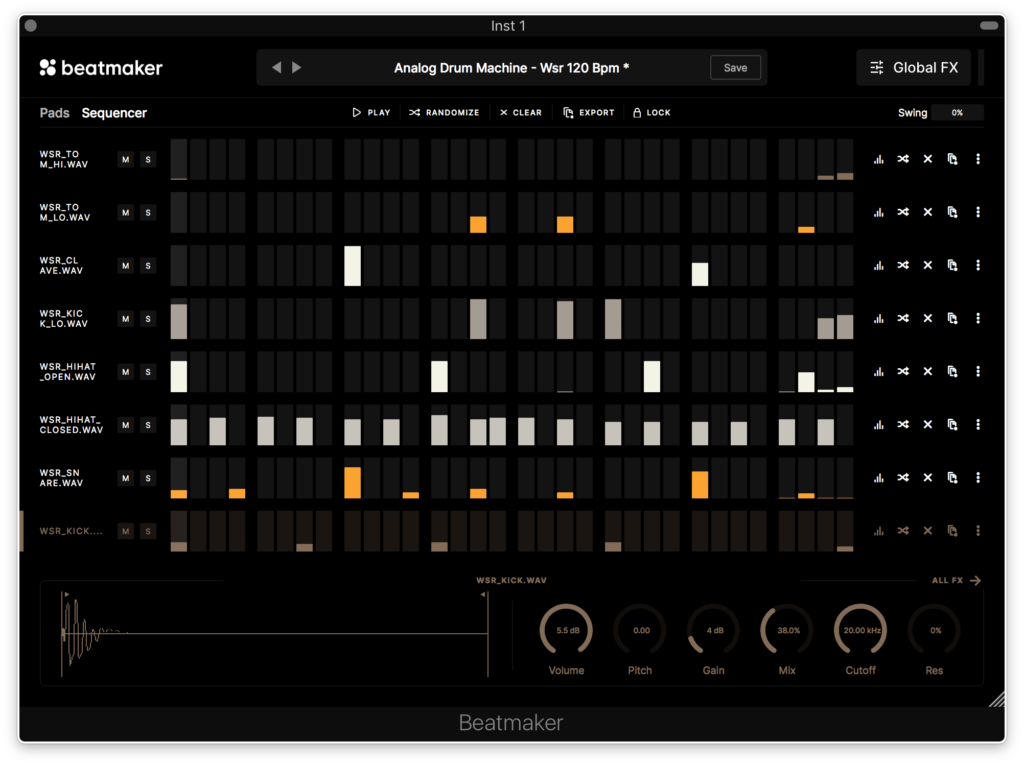Mute the WSR_TOM_LO.WAV track
This screenshot has height=765, width=1024.
click(125, 212)
